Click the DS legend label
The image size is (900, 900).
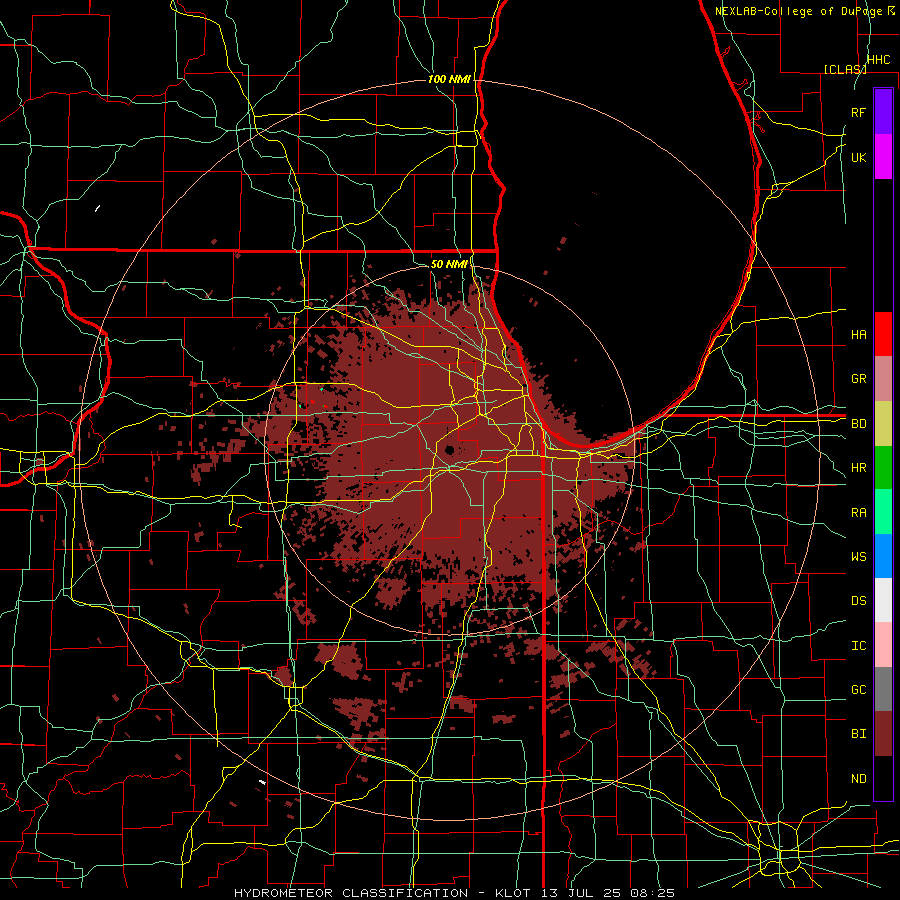858,601
